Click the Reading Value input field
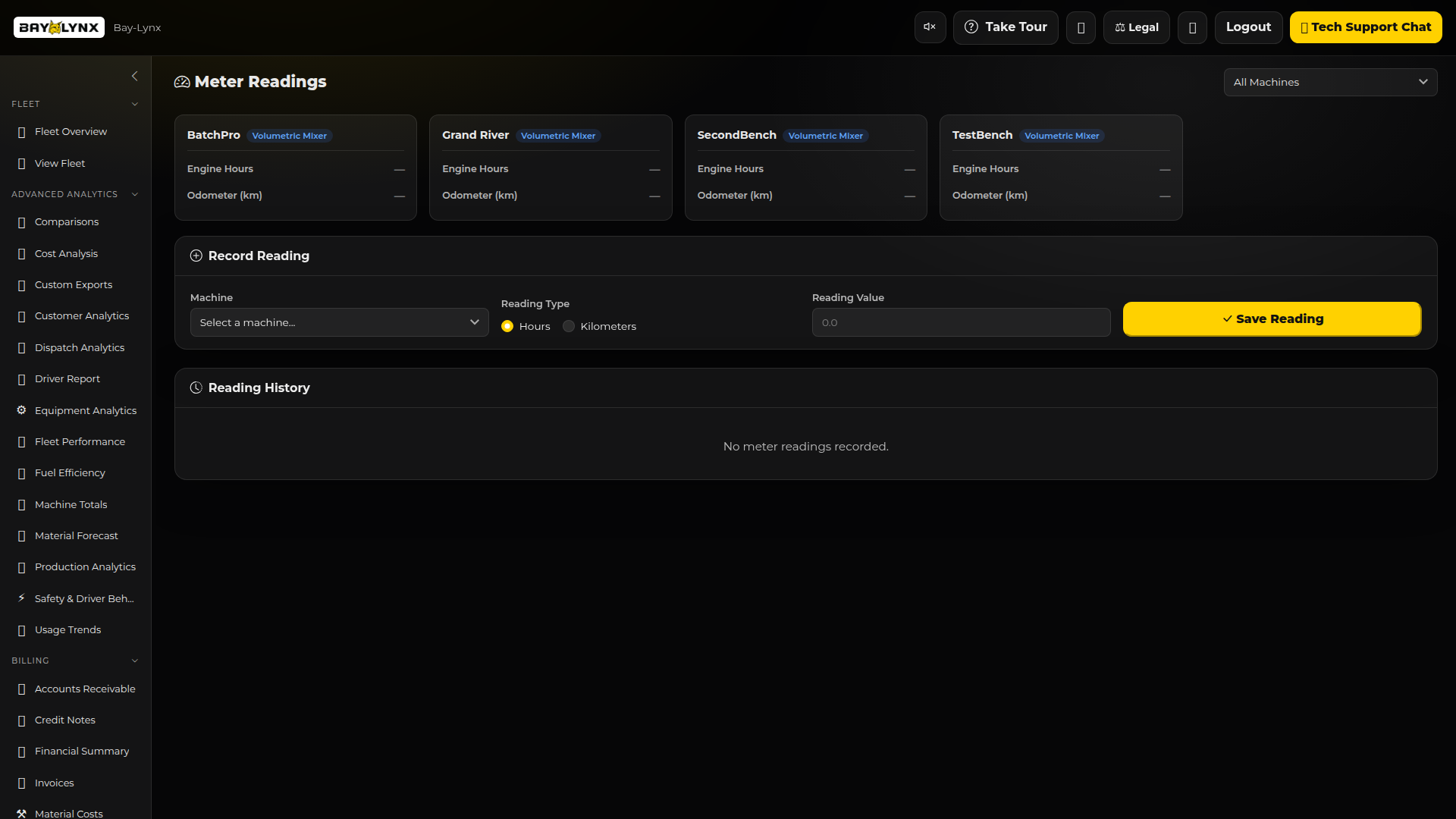Image resolution: width=1456 pixels, height=819 pixels. coord(961,322)
